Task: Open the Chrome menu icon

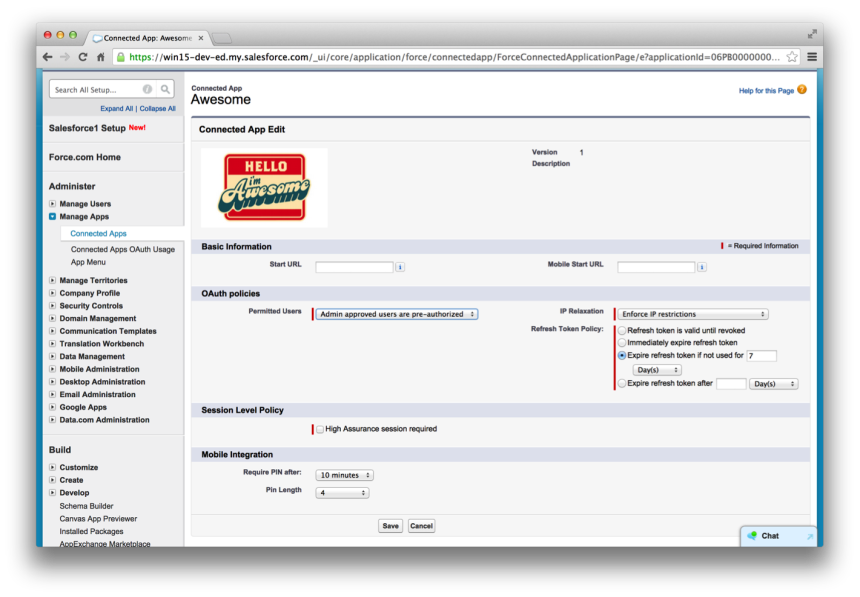Action: click(x=812, y=57)
